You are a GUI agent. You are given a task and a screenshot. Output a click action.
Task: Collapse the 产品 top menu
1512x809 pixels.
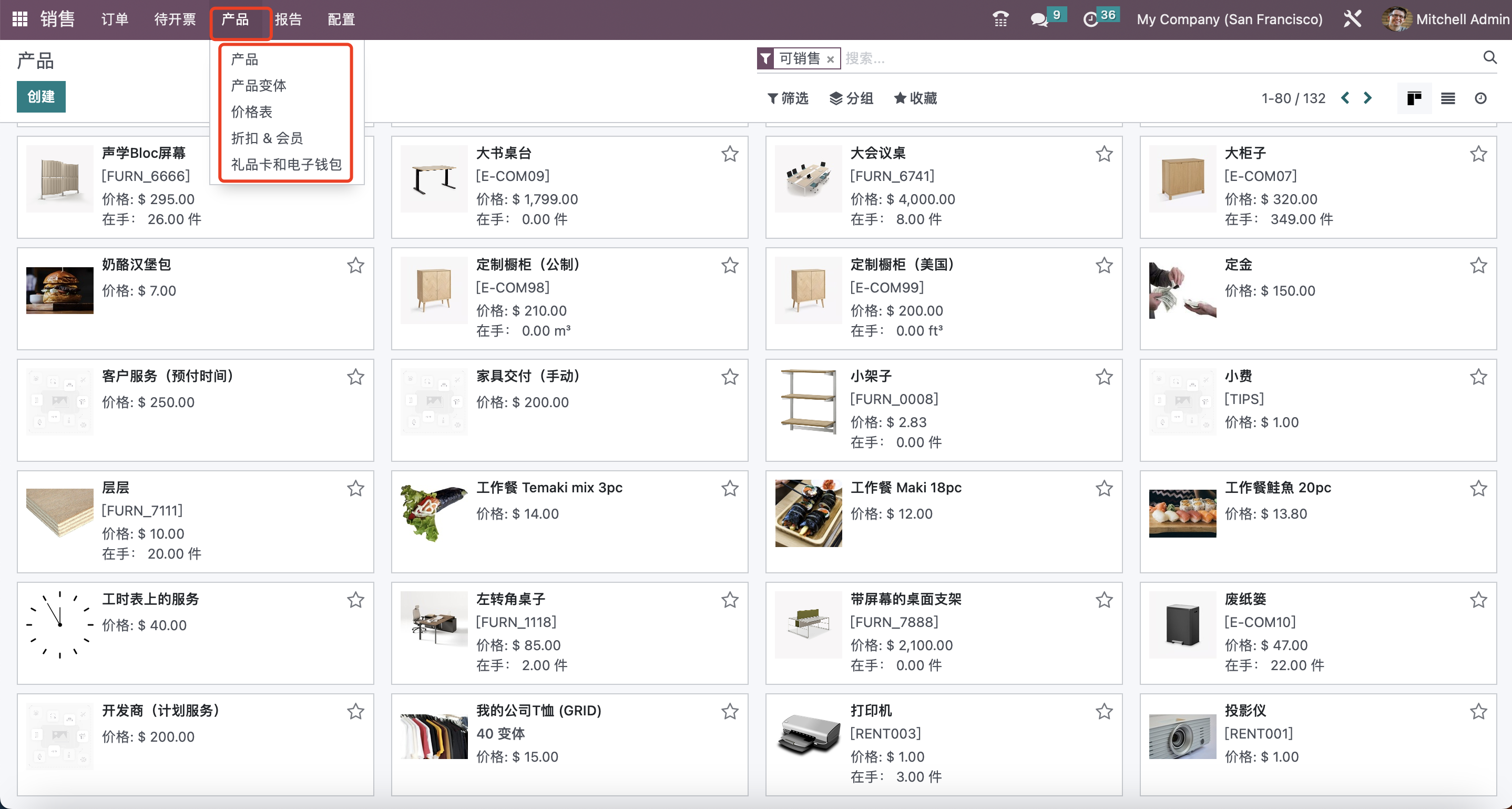(236, 19)
